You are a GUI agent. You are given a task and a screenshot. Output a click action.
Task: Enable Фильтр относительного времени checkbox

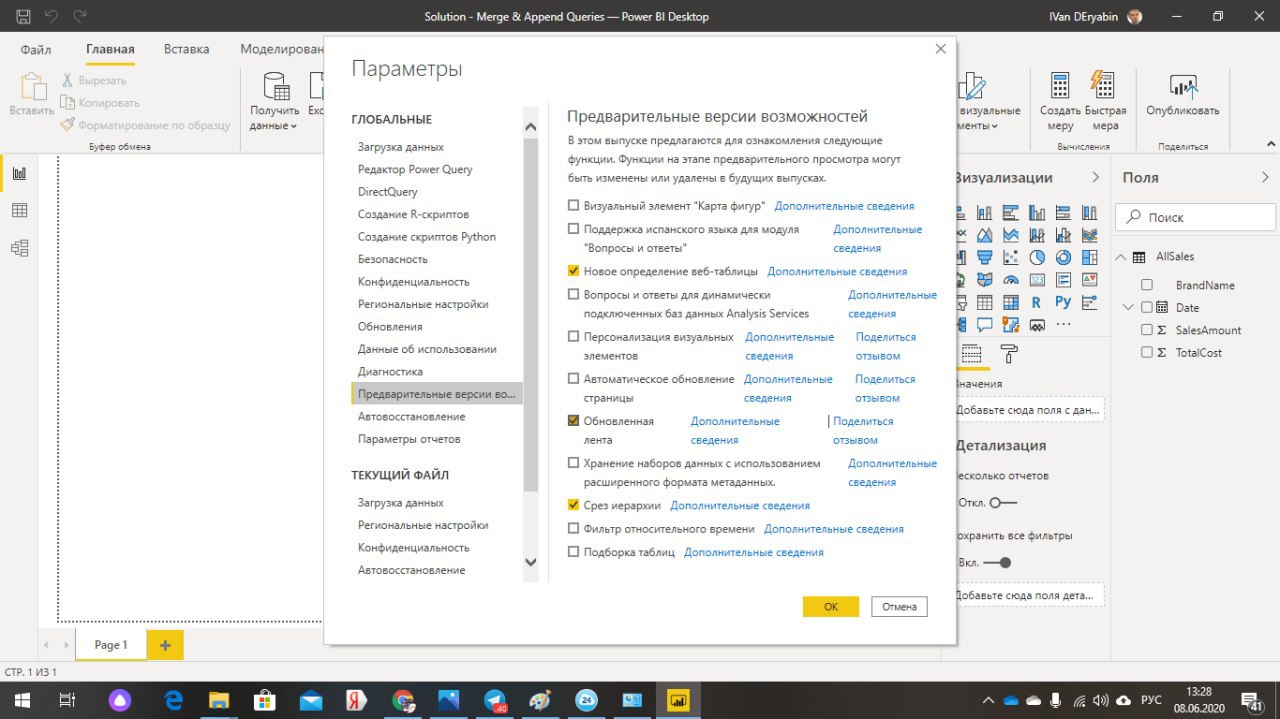[573, 528]
